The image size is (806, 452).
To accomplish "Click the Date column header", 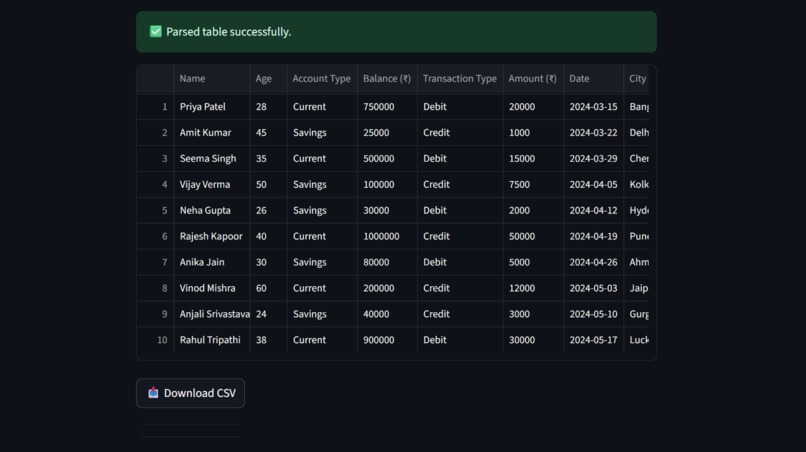I will tap(593, 78).
